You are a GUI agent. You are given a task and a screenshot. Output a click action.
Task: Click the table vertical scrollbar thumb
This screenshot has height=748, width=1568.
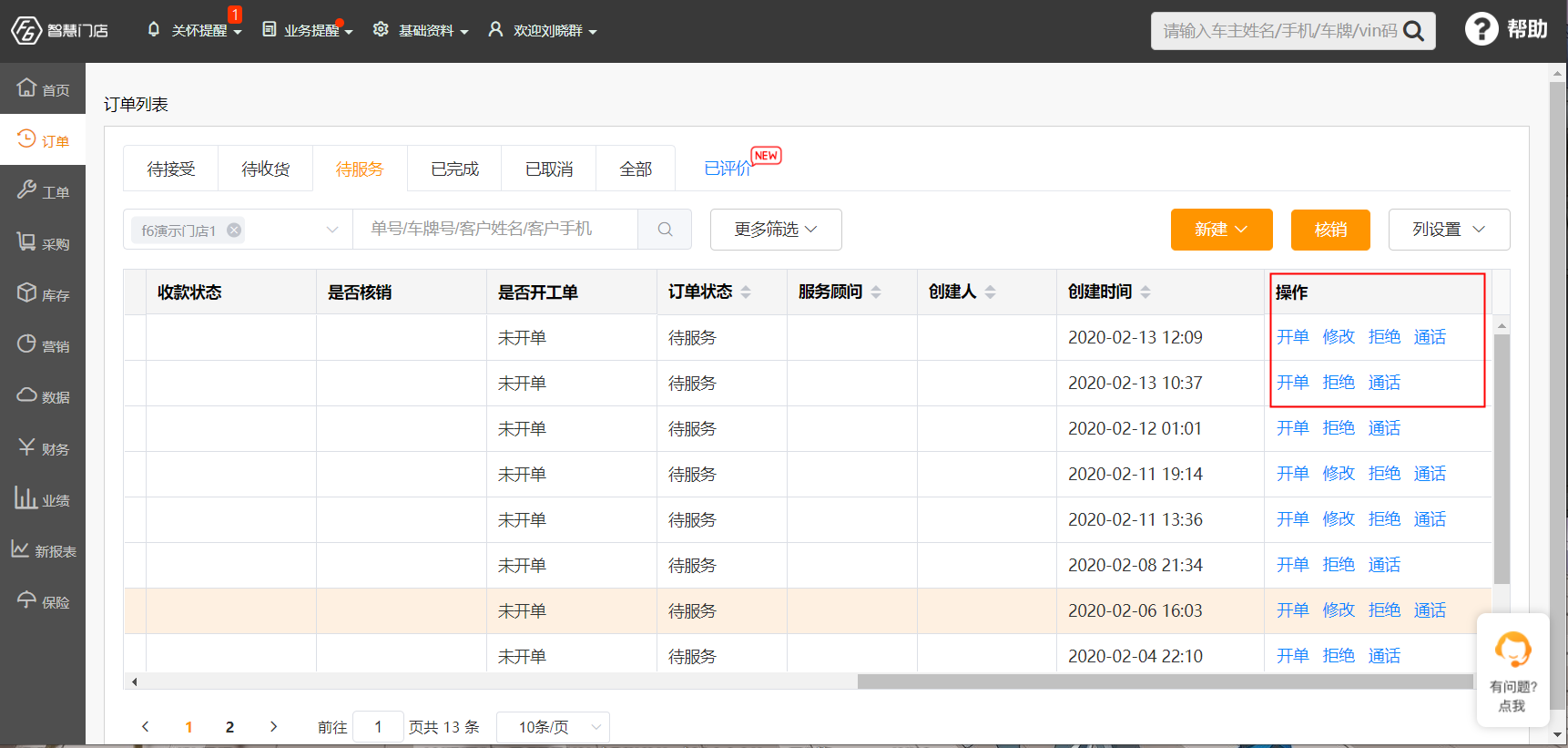pos(1502,459)
